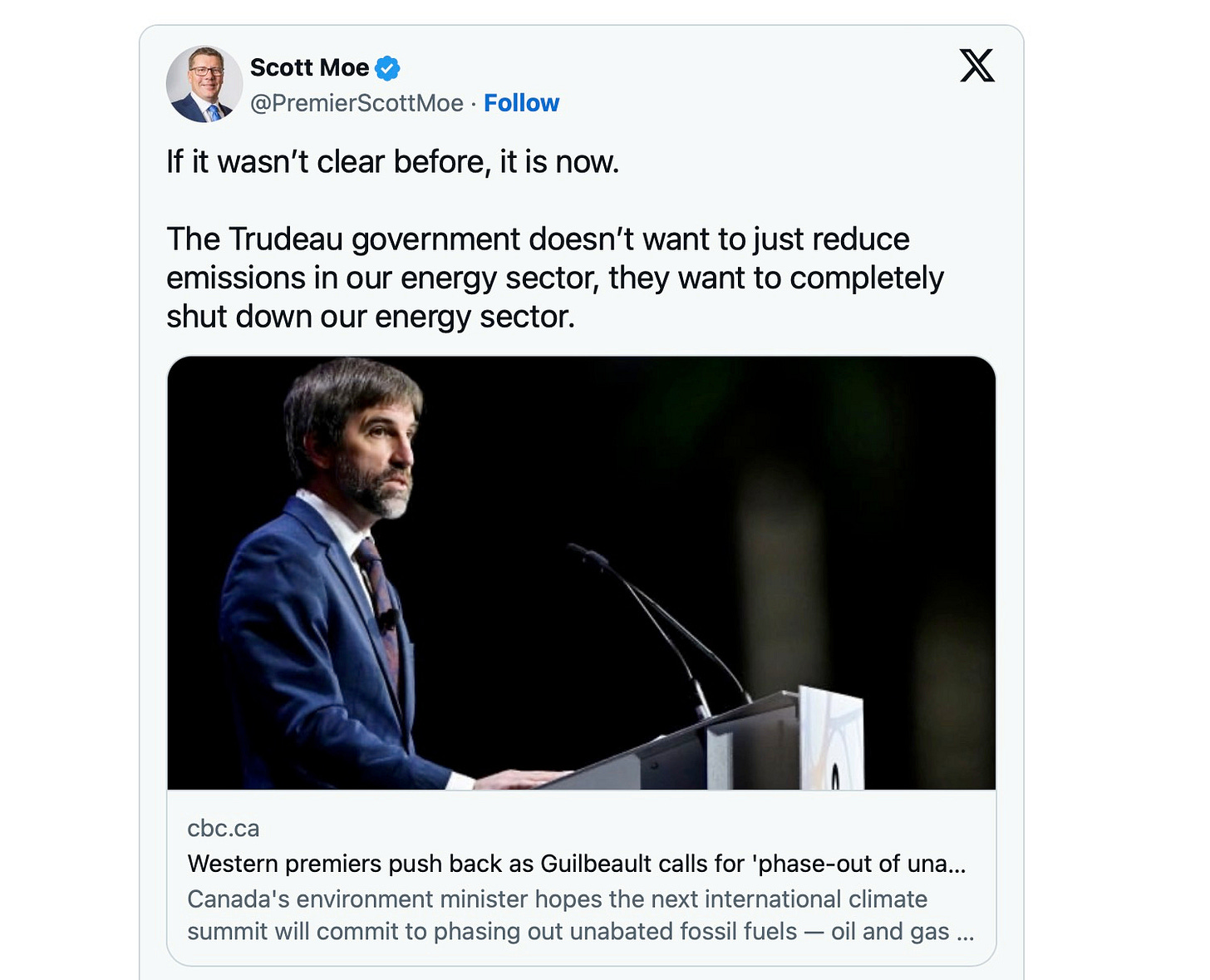
Task: Click the "If it wasn't clear before" sentence
Action: click(x=392, y=162)
